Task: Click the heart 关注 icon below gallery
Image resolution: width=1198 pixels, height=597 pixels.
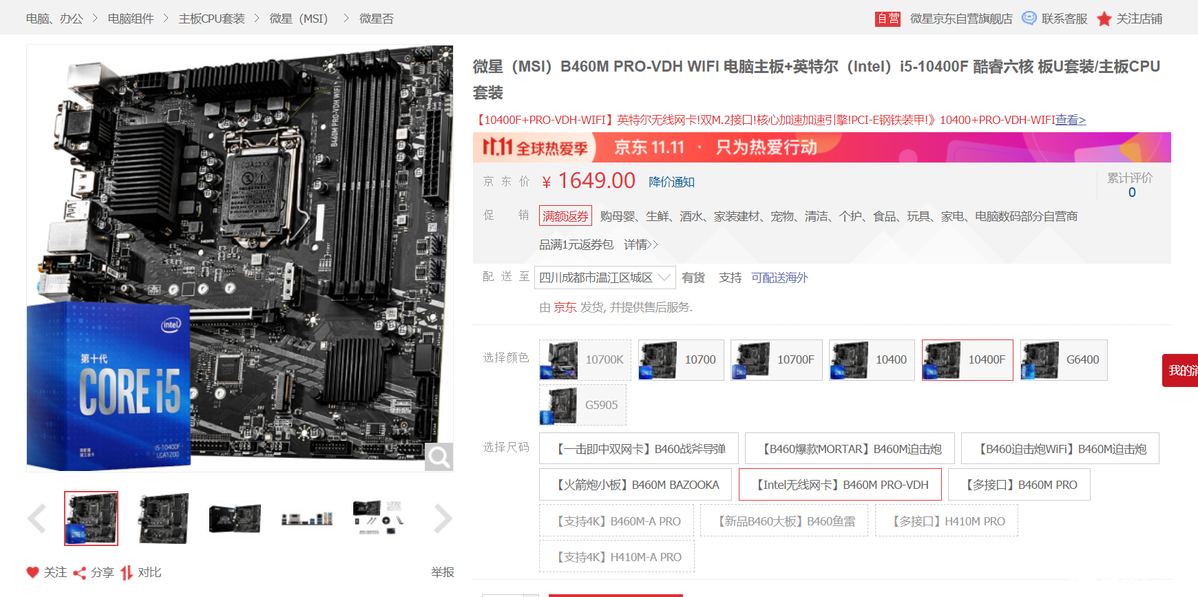Action: click(33, 573)
